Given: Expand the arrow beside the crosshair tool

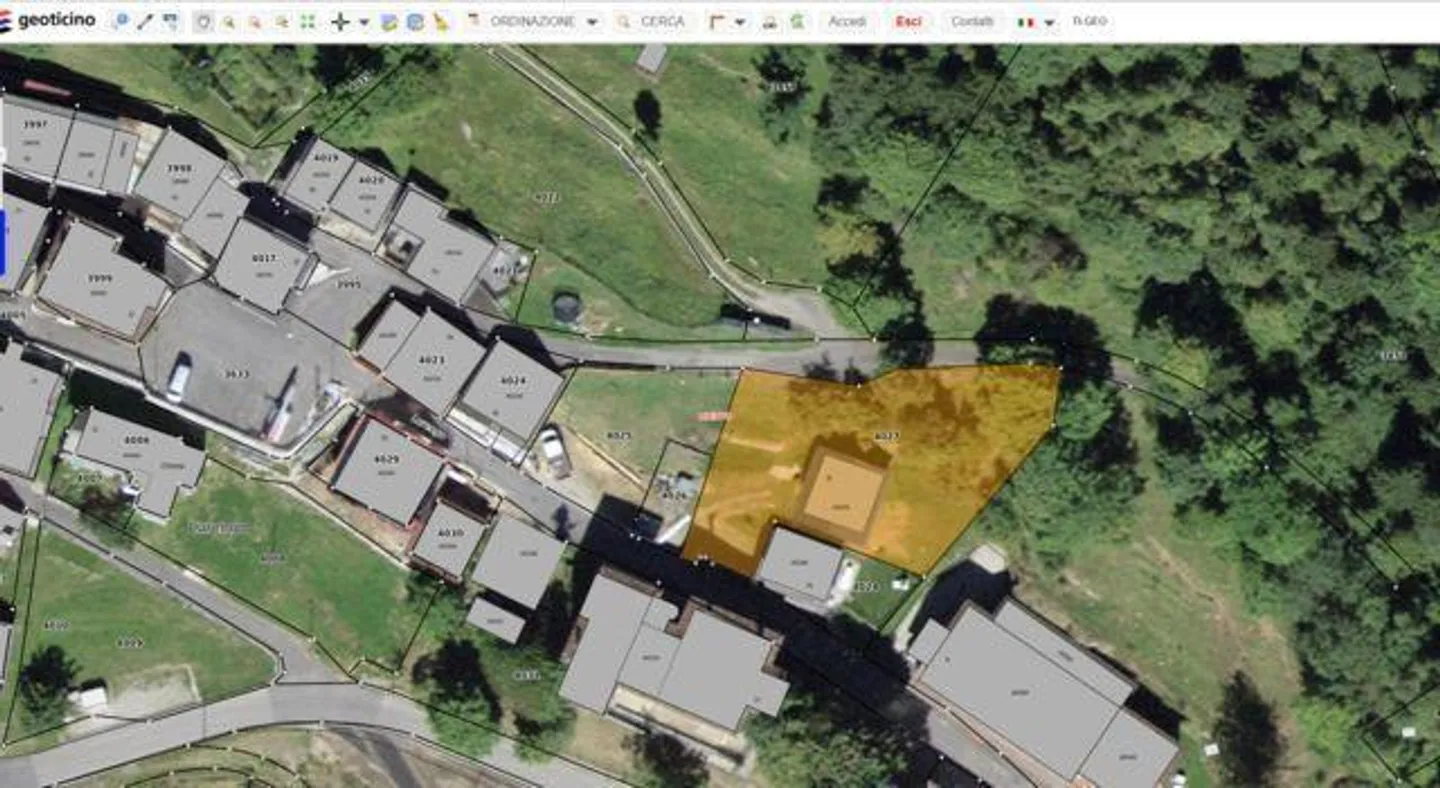Looking at the screenshot, I should click(363, 22).
